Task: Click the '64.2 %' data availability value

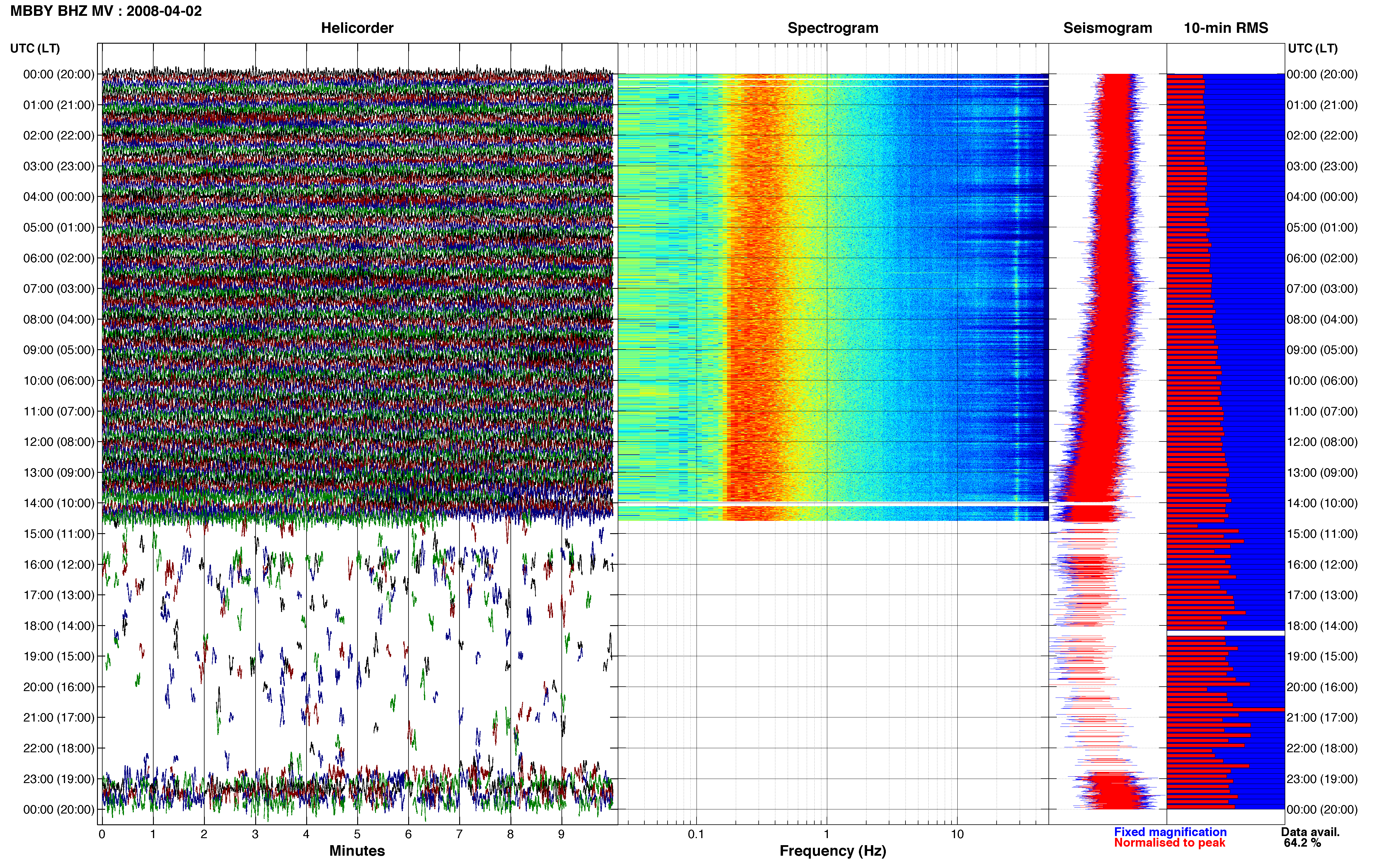Action: tap(1302, 843)
